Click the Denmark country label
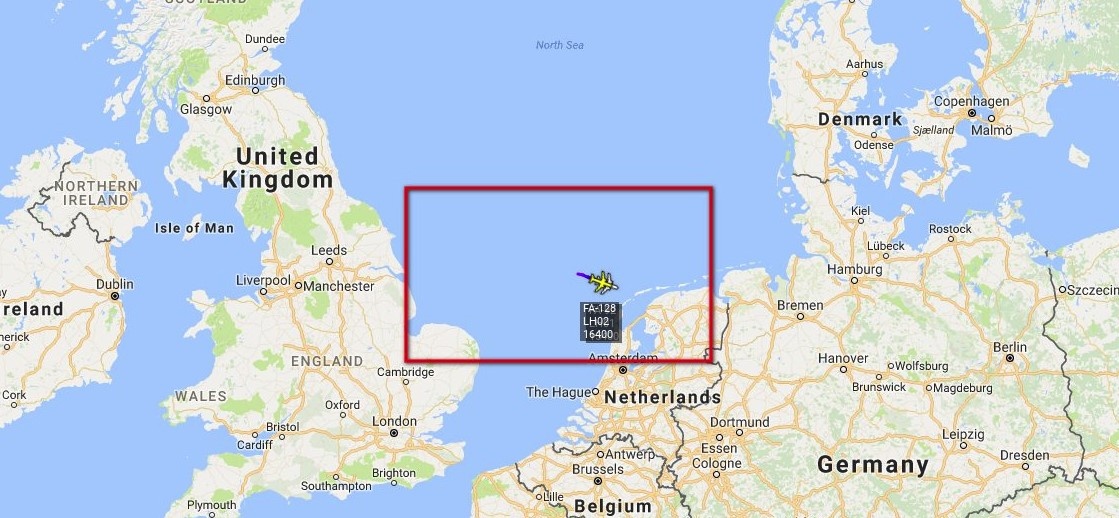The image size is (1119, 518). coord(860,119)
